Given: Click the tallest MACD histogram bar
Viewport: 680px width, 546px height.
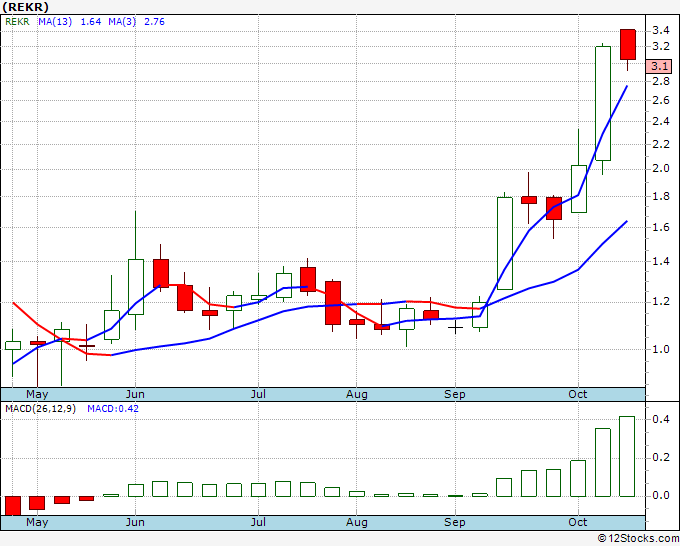Looking at the screenshot, I should 627,456.
